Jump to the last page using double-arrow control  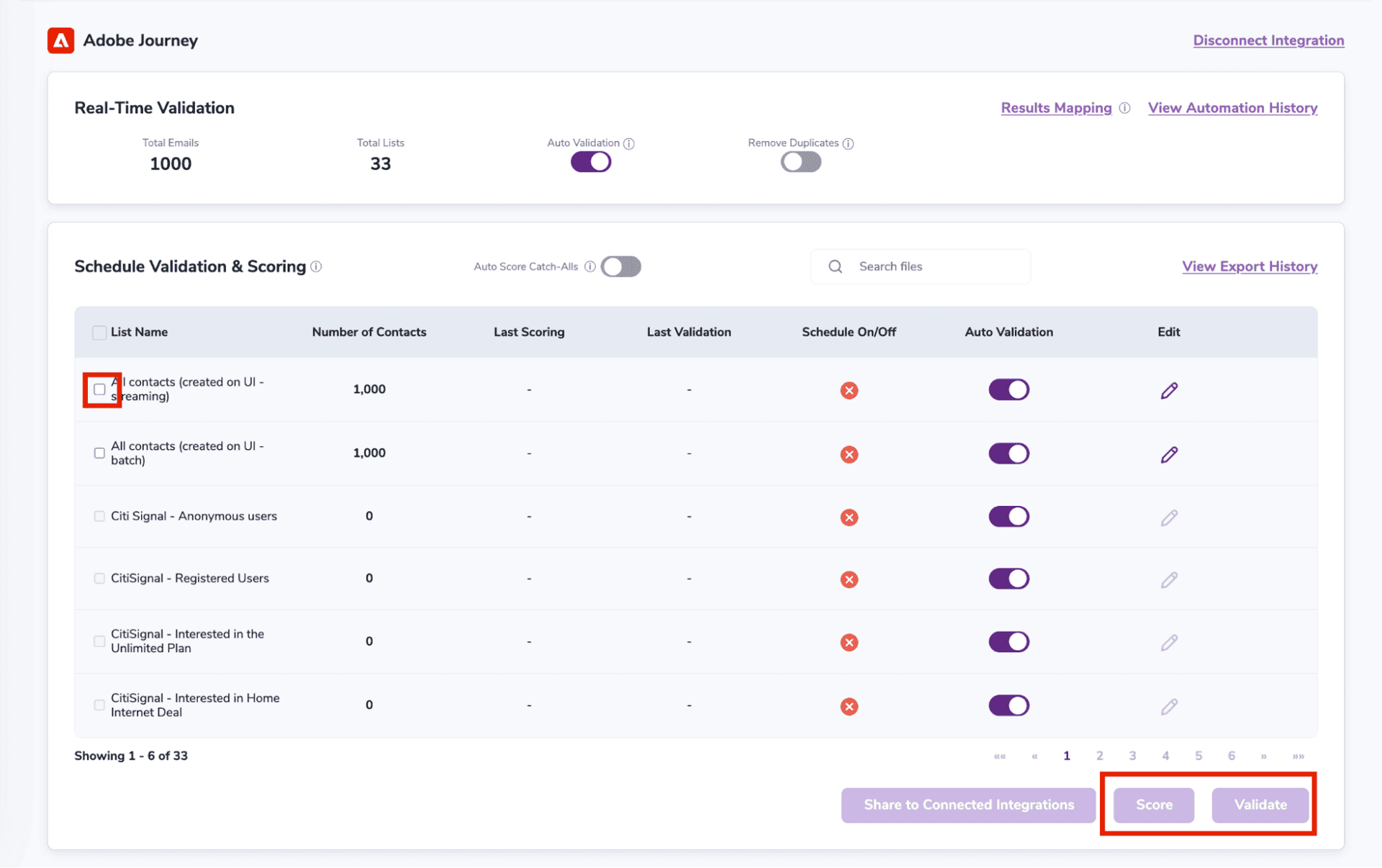pyautogui.click(x=1298, y=756)
